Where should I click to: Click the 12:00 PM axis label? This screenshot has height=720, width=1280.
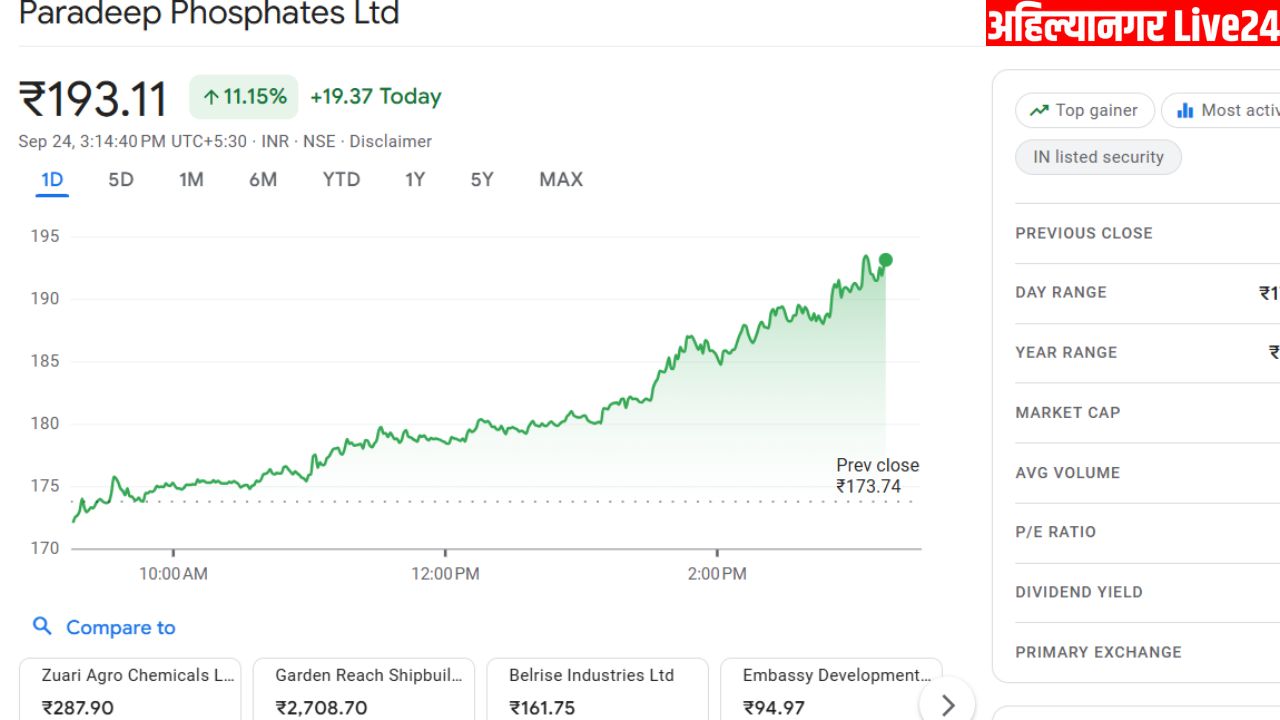(445, 574)
